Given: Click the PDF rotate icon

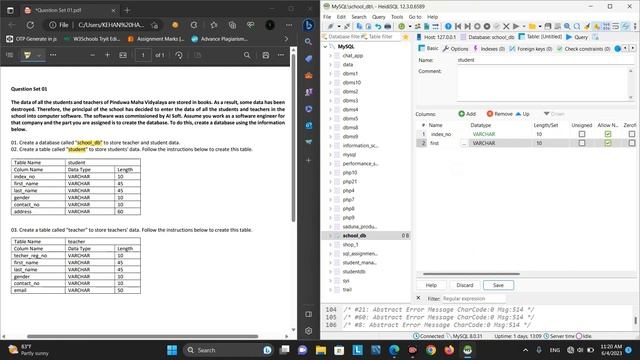Looking at the screenshot, I should [x=179, y=55].
